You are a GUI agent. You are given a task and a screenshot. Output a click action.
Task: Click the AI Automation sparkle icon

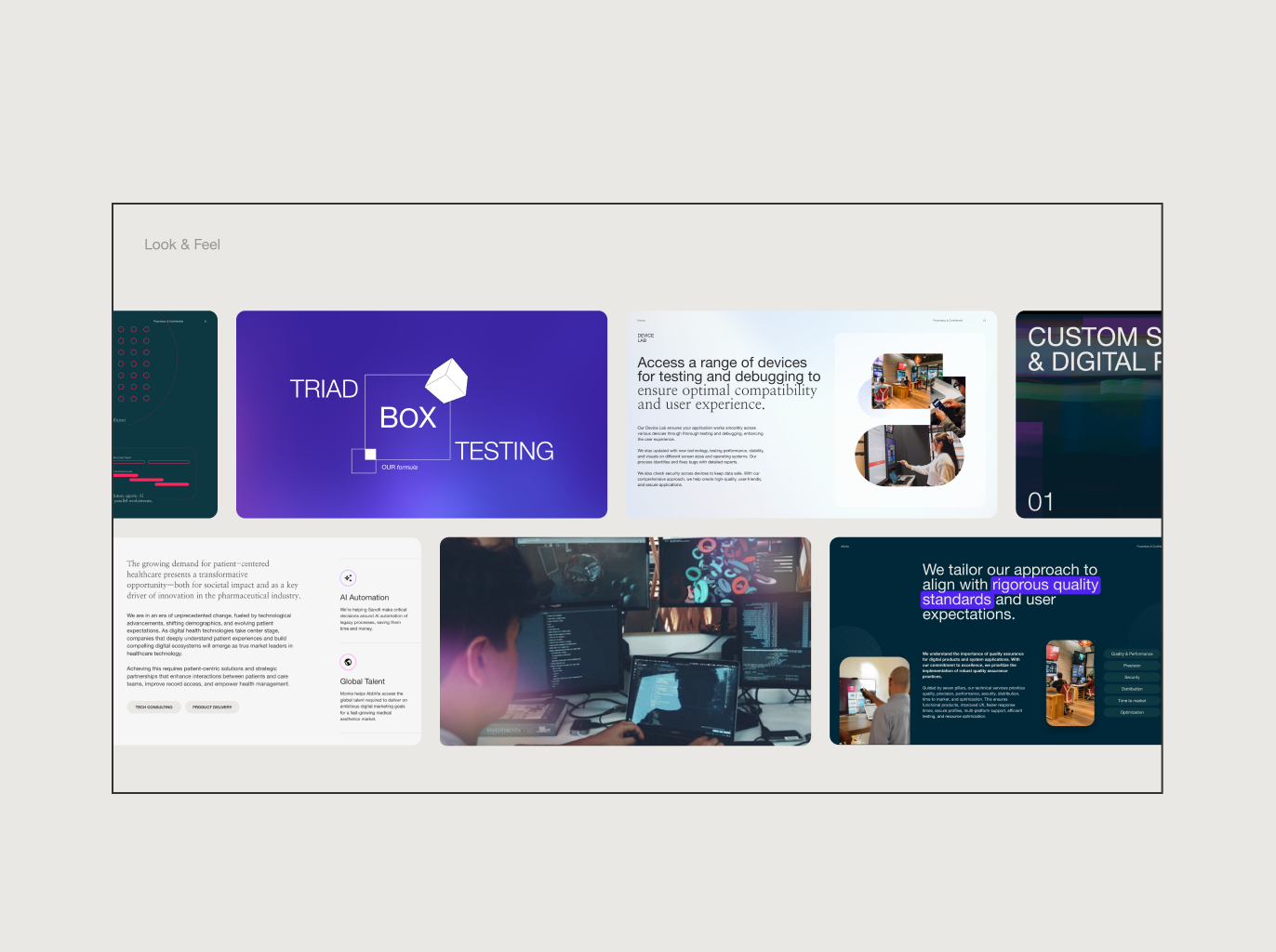pyautogui.click(x=348, y=578)
